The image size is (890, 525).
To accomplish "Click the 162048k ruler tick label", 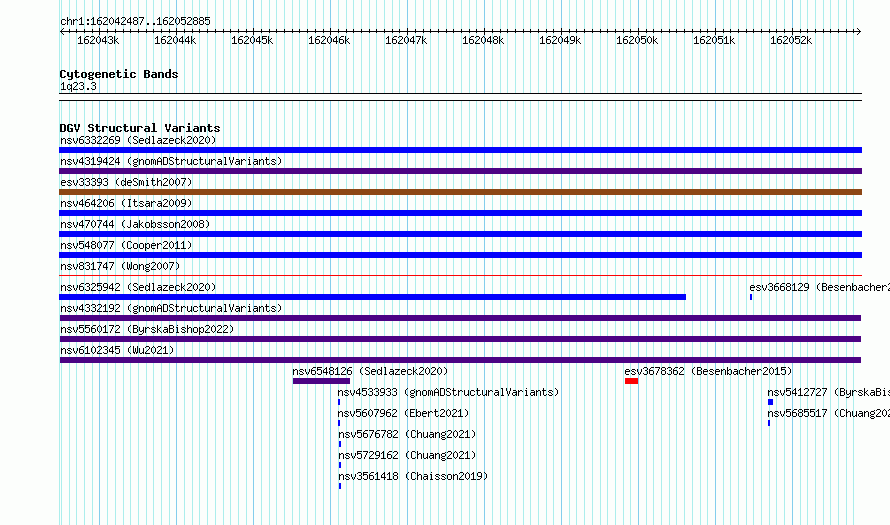I will (483, 40).
